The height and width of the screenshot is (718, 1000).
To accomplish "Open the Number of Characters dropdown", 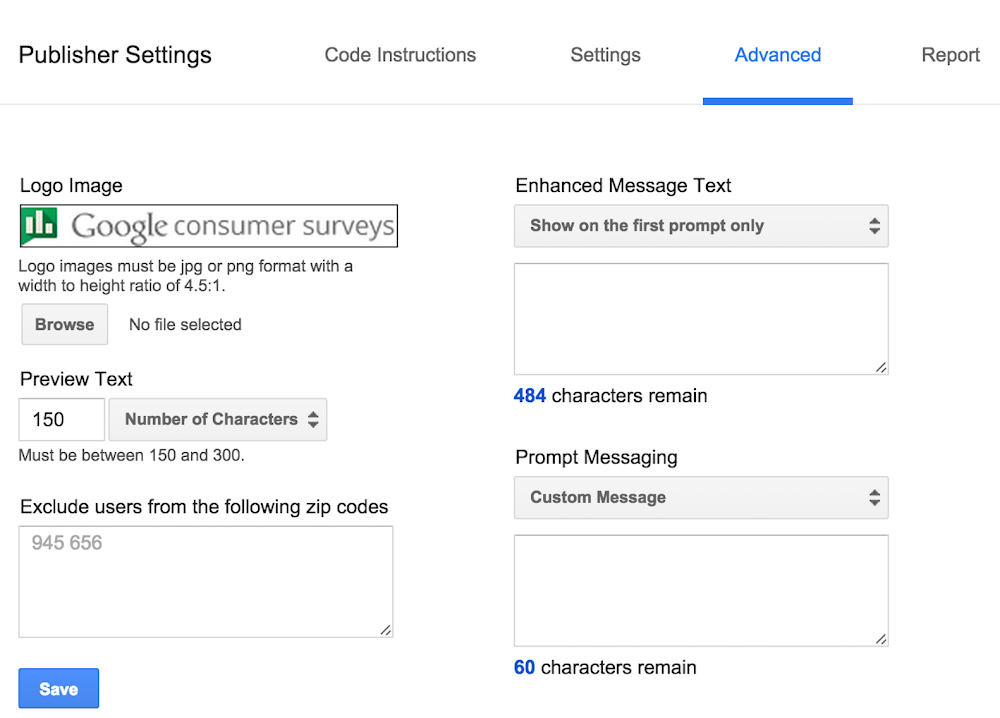I will 218,420.
